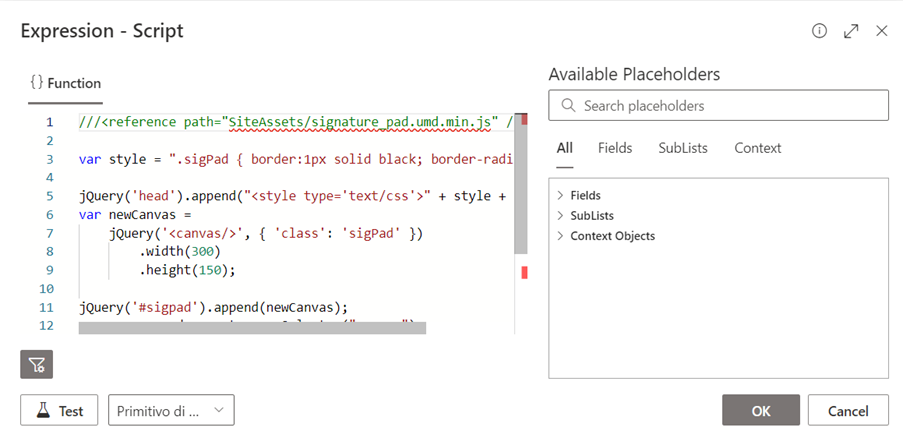
Task: Switch to the SubLists tab
Action: click(683, 148)
